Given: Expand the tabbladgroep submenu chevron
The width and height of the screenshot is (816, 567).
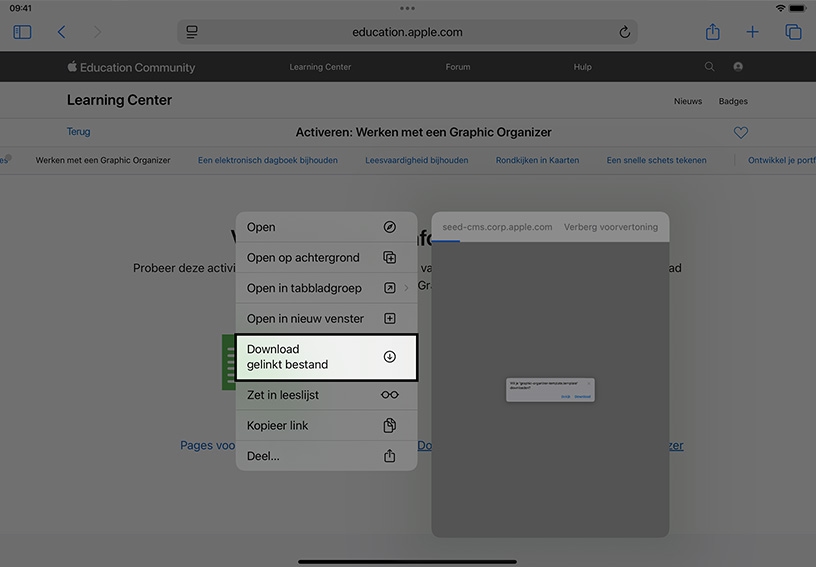Looking at the screenshot, I should pos(406,288).
